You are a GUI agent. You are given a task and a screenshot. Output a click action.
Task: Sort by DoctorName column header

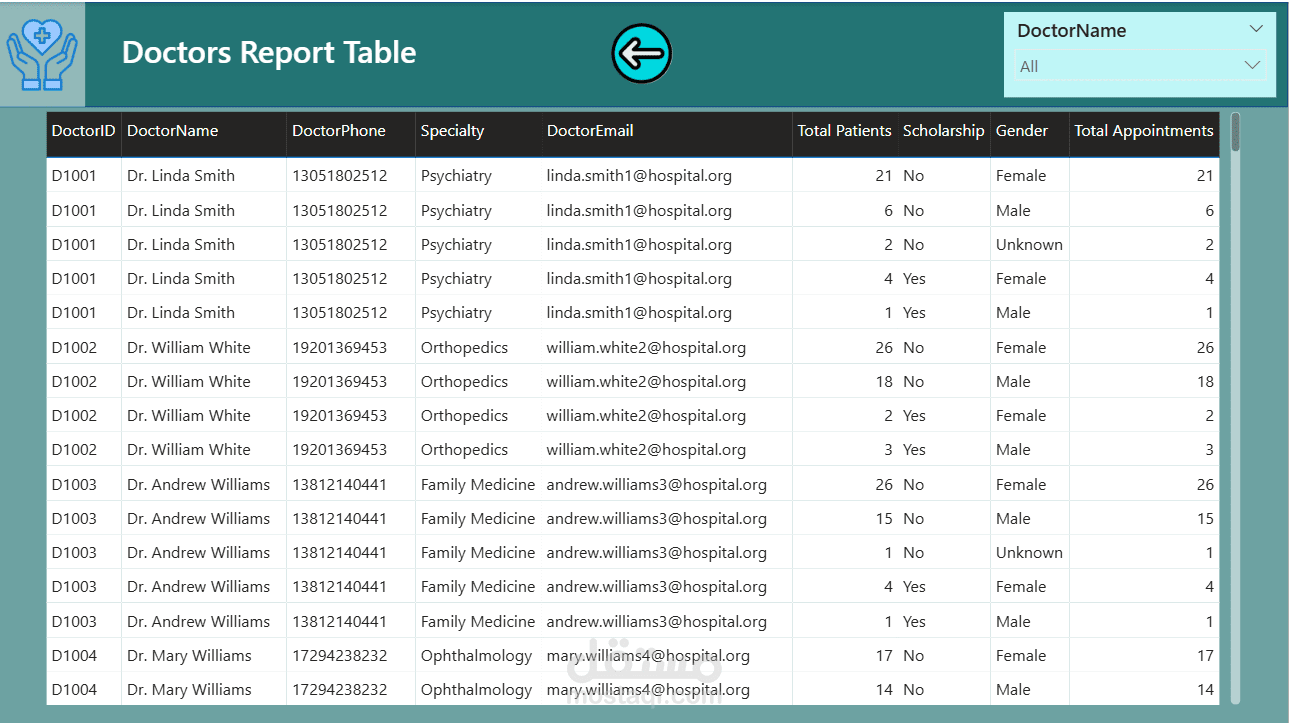coord(172,131)
